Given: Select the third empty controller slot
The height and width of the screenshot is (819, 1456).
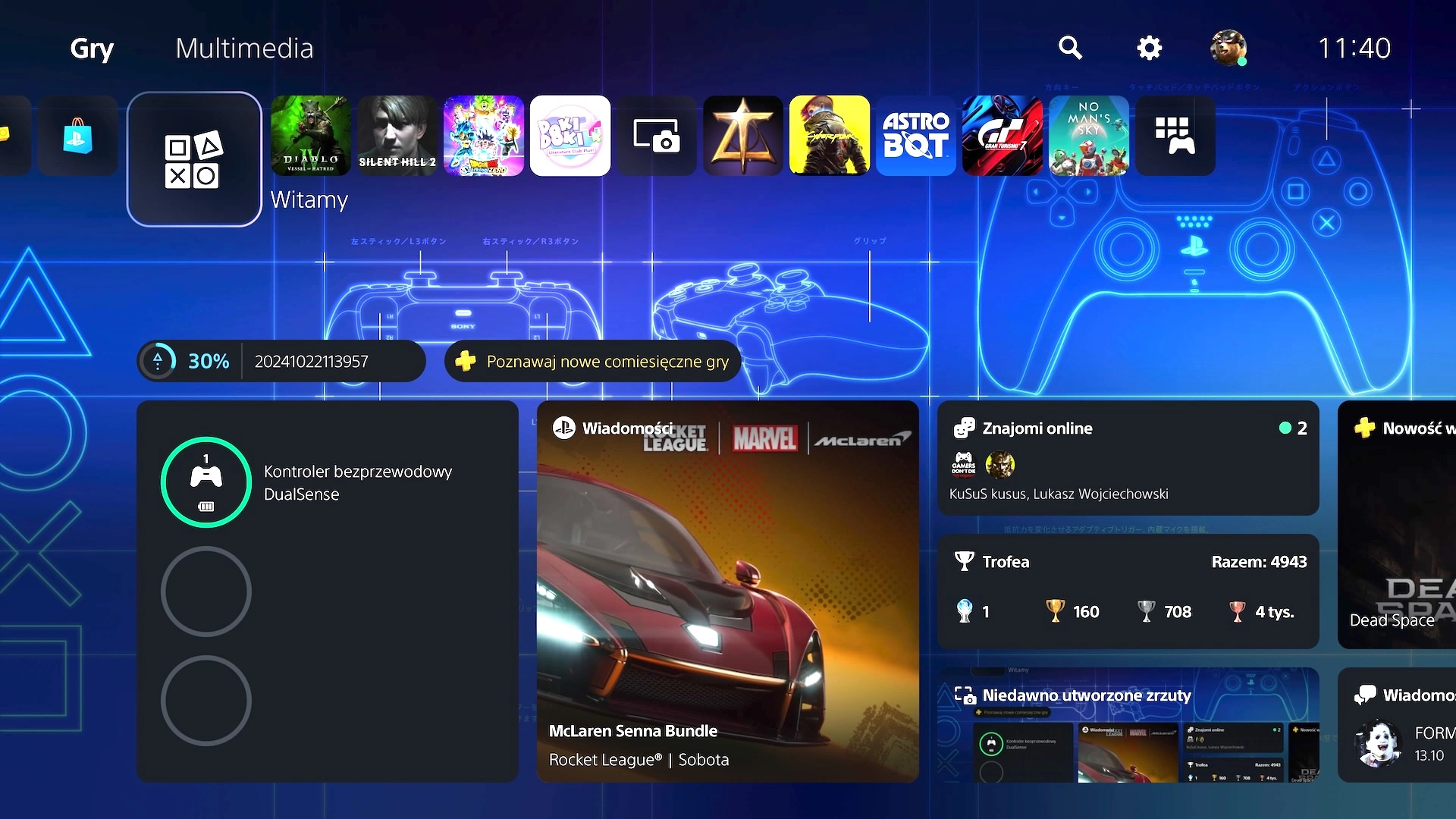Looking at the screenshot, I should pyautogui.click(x=206, y=701).
